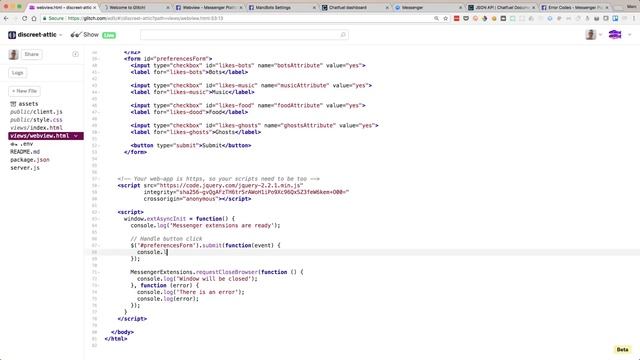Open public/client.js file
640x360 pixels.
pyautogui.click(x=36, y=112)
